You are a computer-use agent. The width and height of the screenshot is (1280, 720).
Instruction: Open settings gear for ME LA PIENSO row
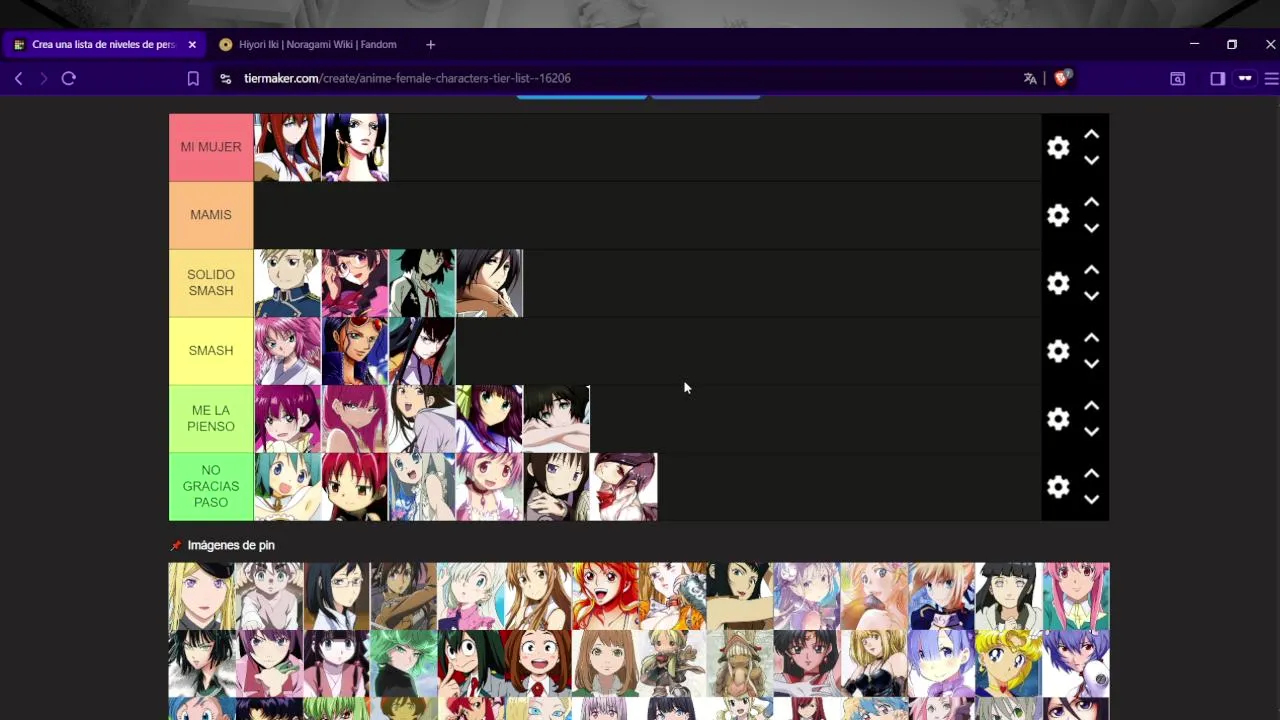(x=1058, y=419)
